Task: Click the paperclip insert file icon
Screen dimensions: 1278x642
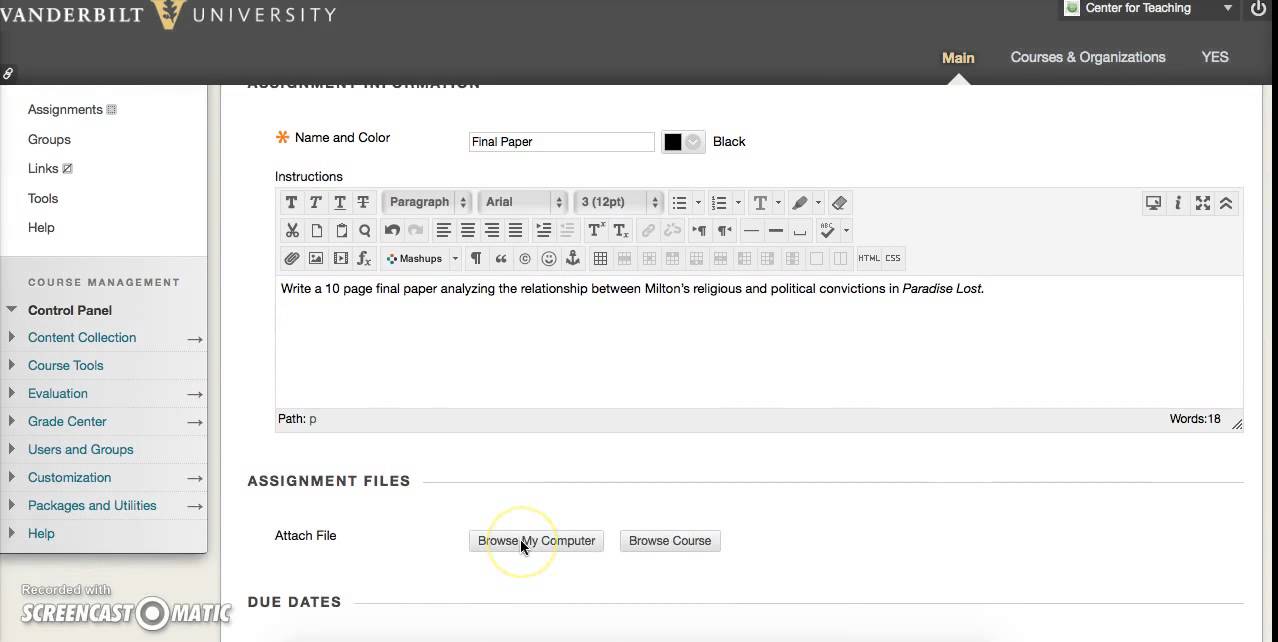Action: (292, 258)
